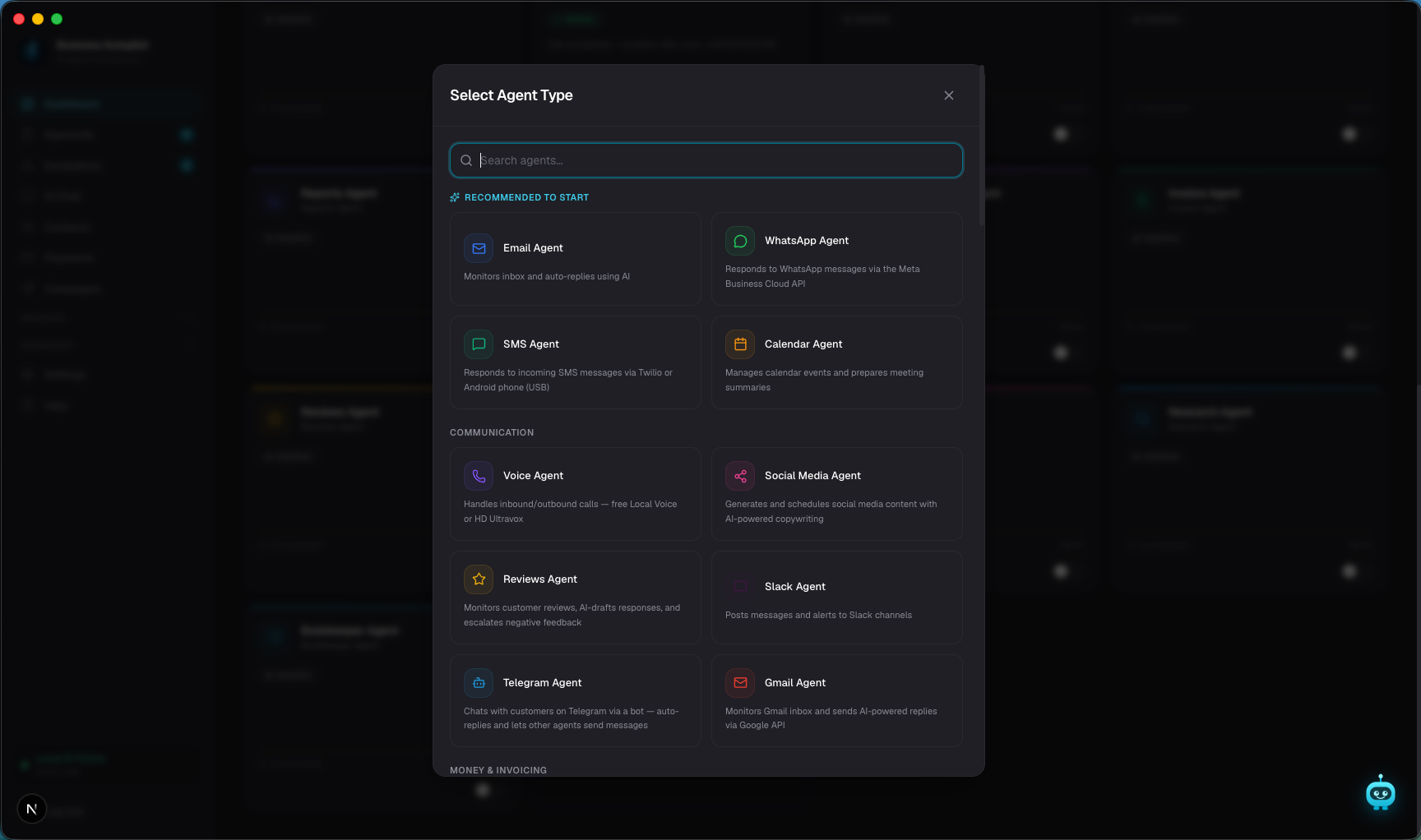Click the Reviews Agent star icon
This screenshot has width=1421, height=840.
click(x=479, y=579)
